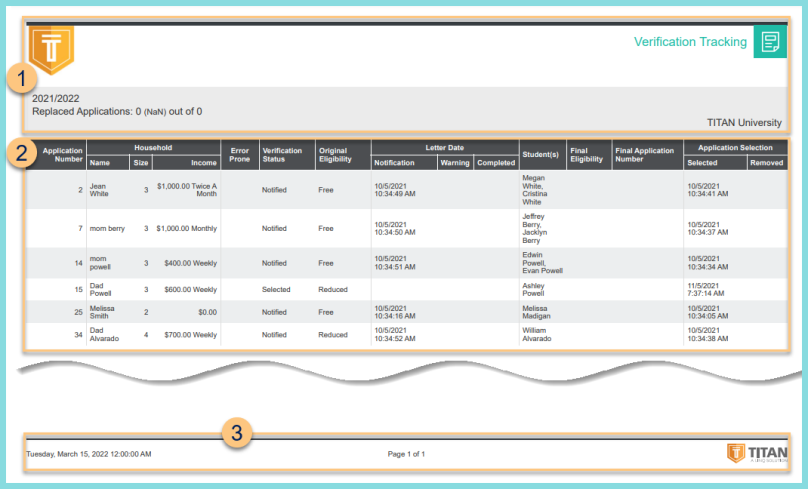Select household name Melissa Smith

pos(102,312)
